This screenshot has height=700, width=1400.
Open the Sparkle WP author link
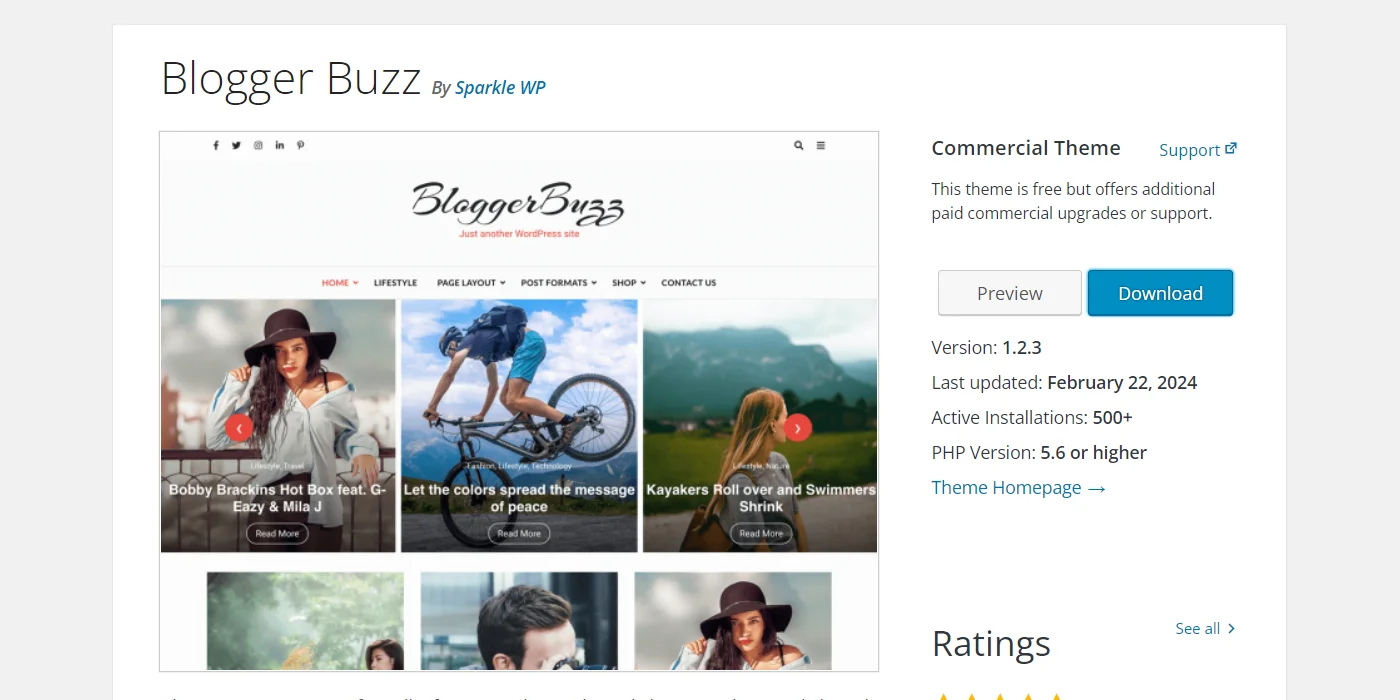[500, 87]
